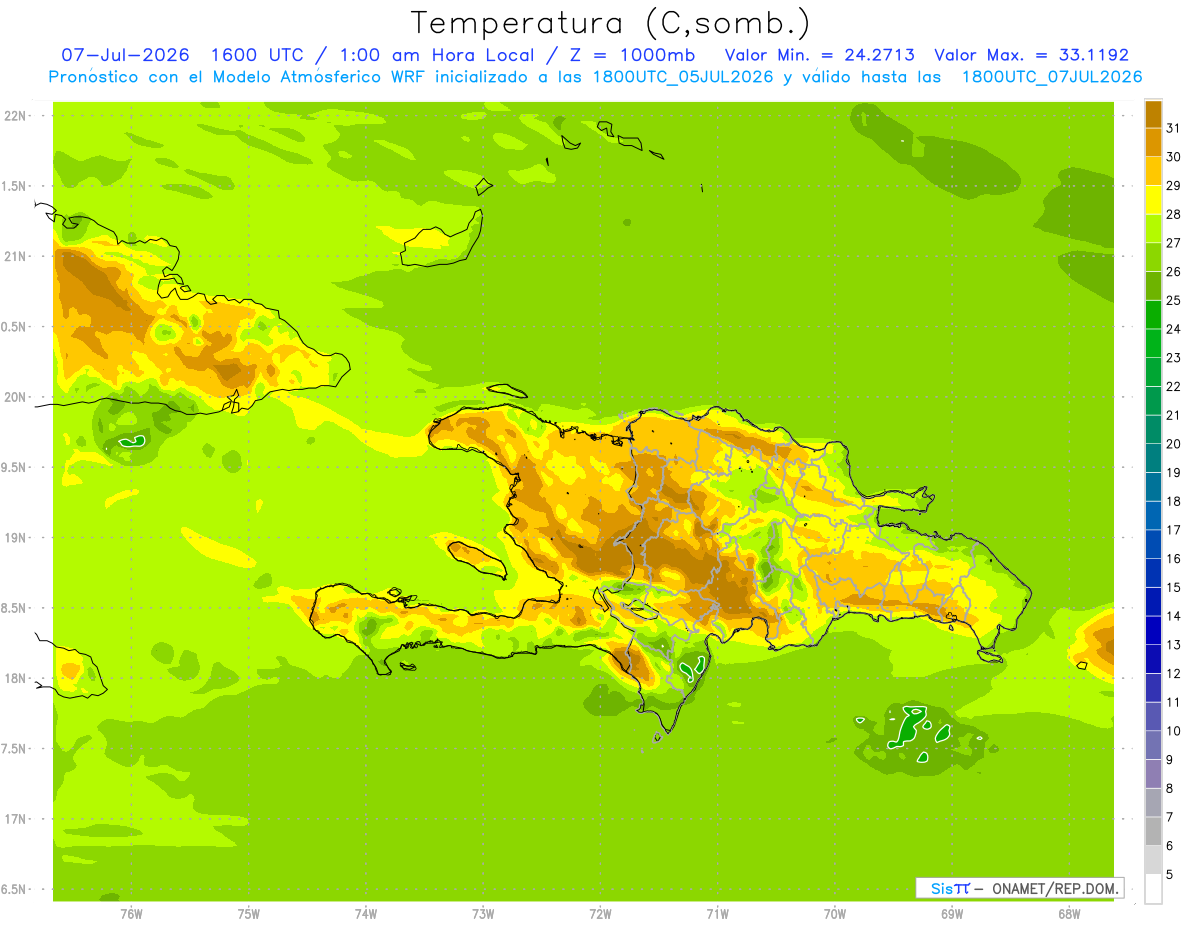Click the "74W" longitude axis label
This screenshot has height=927, width=1200.
coord(366,913)
